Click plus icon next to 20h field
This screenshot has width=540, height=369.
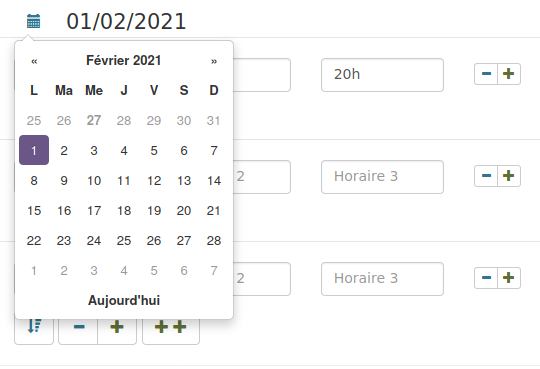pyautogui.click(x=509, y=74)
